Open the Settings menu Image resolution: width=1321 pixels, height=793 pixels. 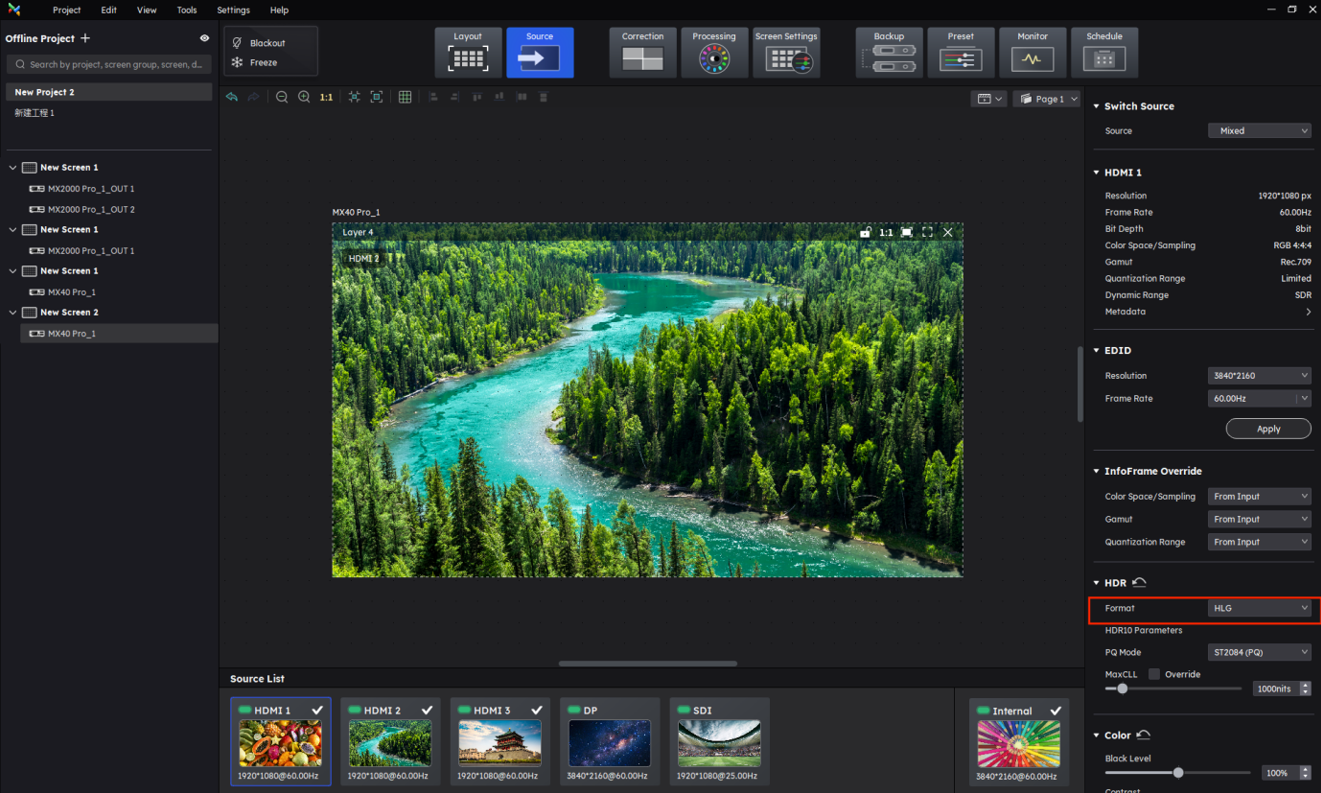click(233, 10)
